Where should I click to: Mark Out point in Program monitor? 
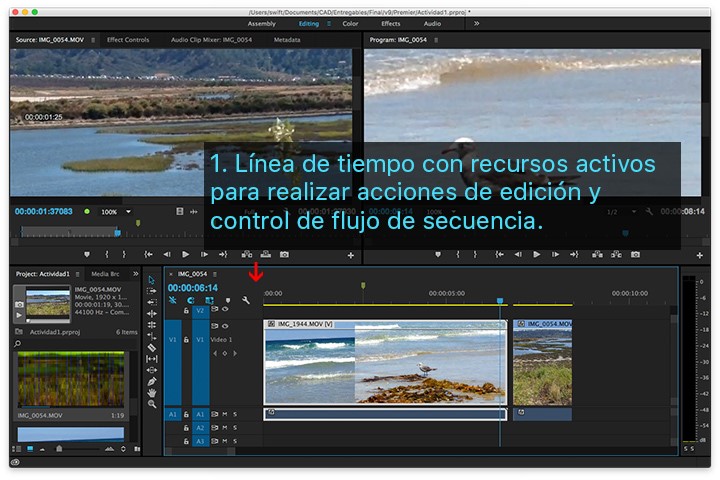coord(475,254)
